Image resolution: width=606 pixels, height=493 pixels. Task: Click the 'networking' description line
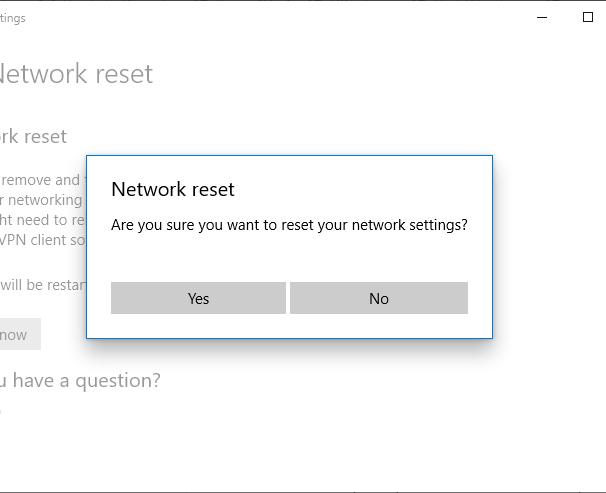(x=42, y=200)
